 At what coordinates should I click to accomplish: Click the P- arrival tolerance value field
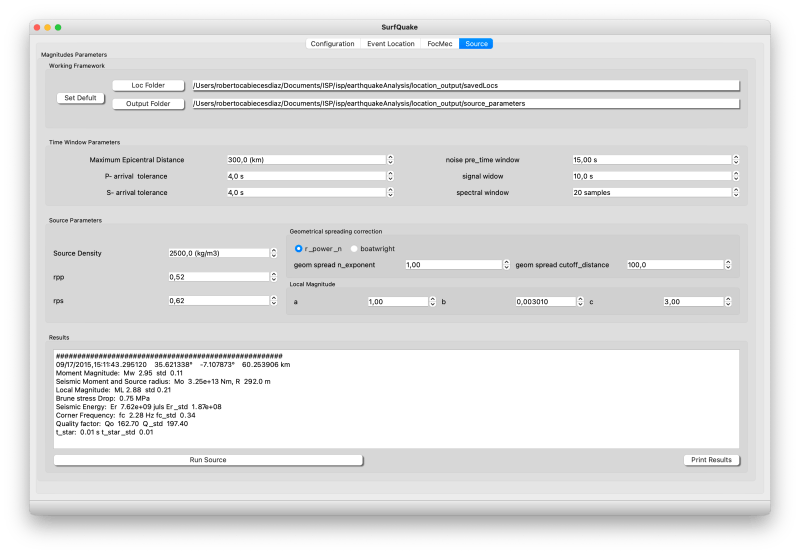(306, 176)
